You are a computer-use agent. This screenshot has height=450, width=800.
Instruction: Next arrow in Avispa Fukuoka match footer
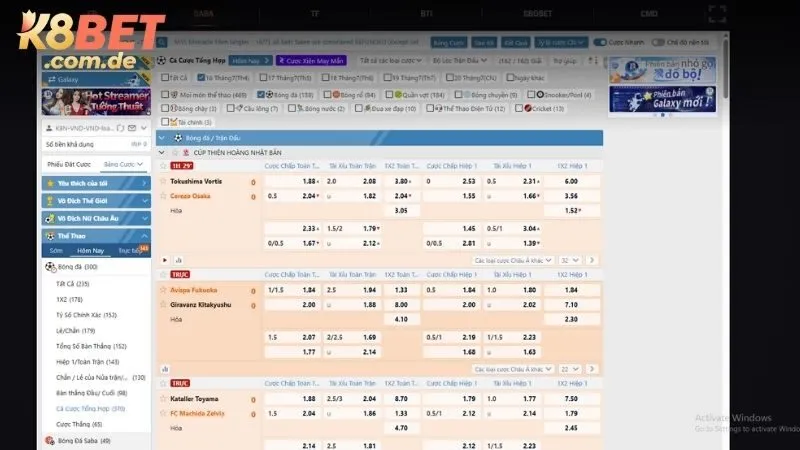pyautogui.click(x=592, y=369)
